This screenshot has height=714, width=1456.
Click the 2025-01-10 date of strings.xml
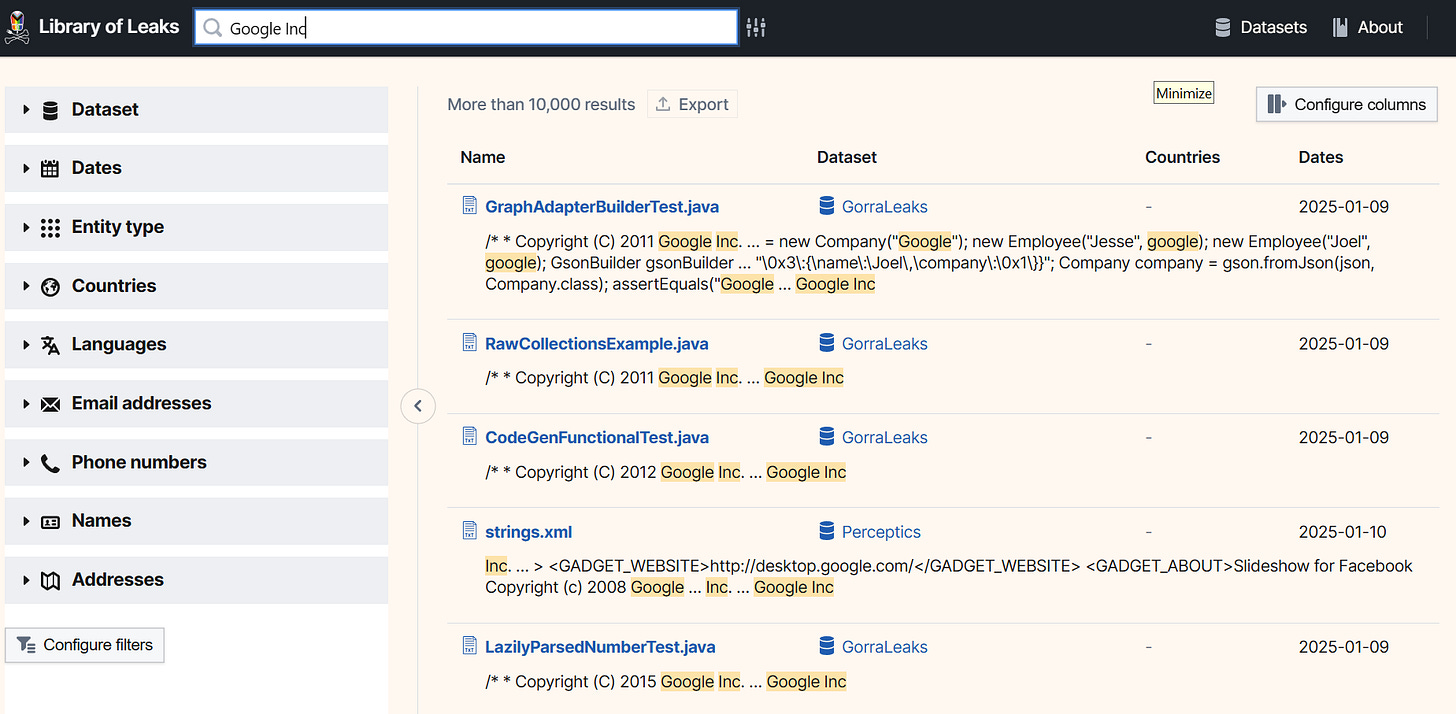[x=1343, y=532]
